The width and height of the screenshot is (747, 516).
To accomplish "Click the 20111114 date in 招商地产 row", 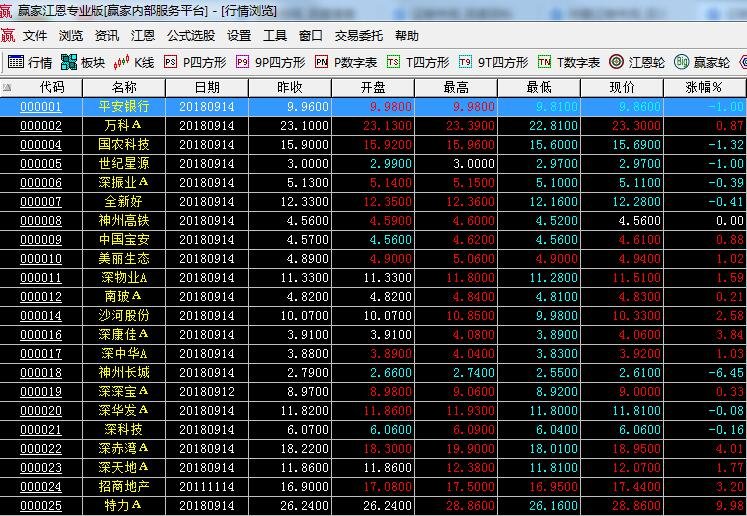I will click(207, 486).
